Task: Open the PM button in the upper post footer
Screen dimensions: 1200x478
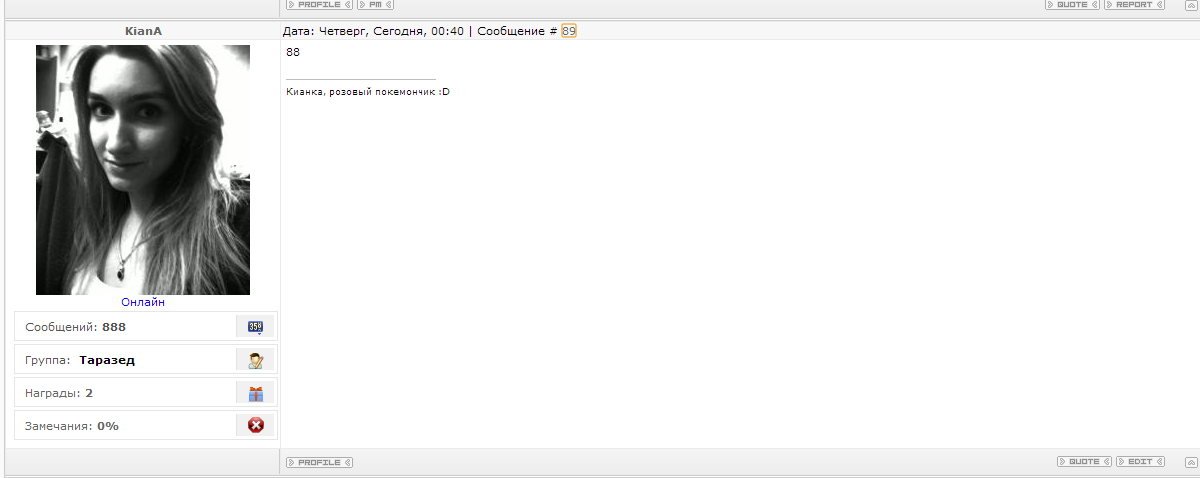Action: click(375, 5)
